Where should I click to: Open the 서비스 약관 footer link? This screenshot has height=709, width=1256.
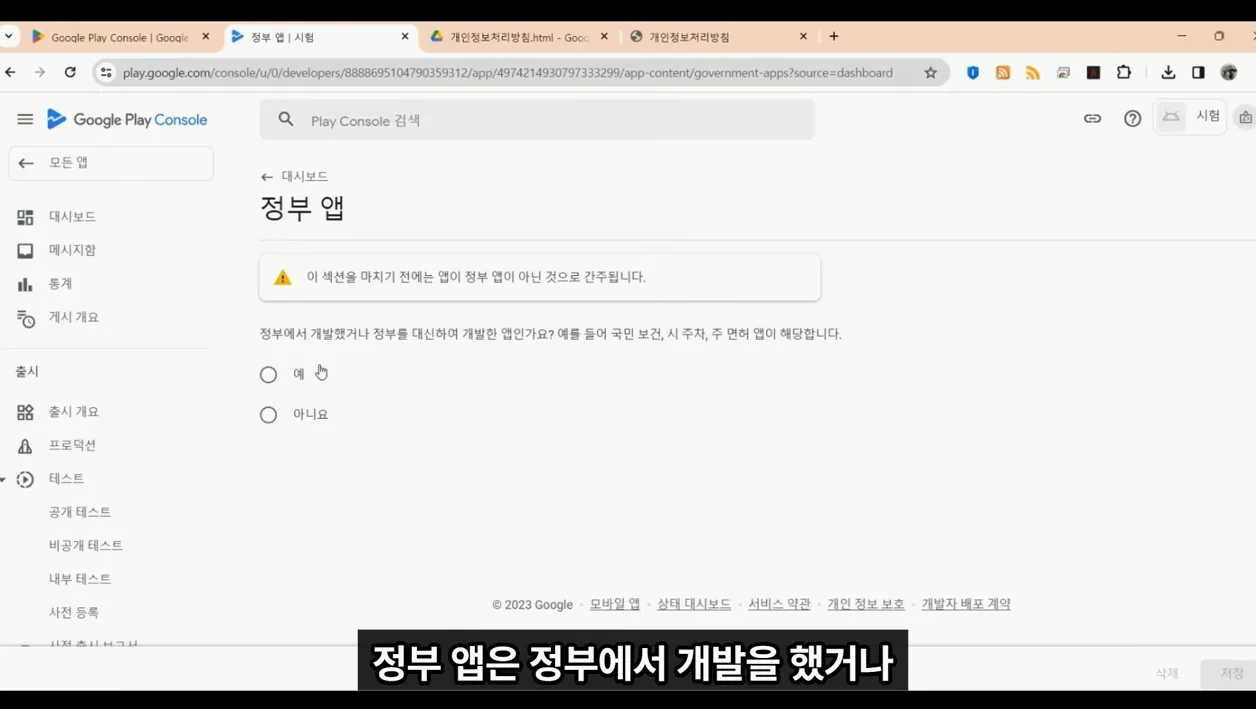[779, 604]
